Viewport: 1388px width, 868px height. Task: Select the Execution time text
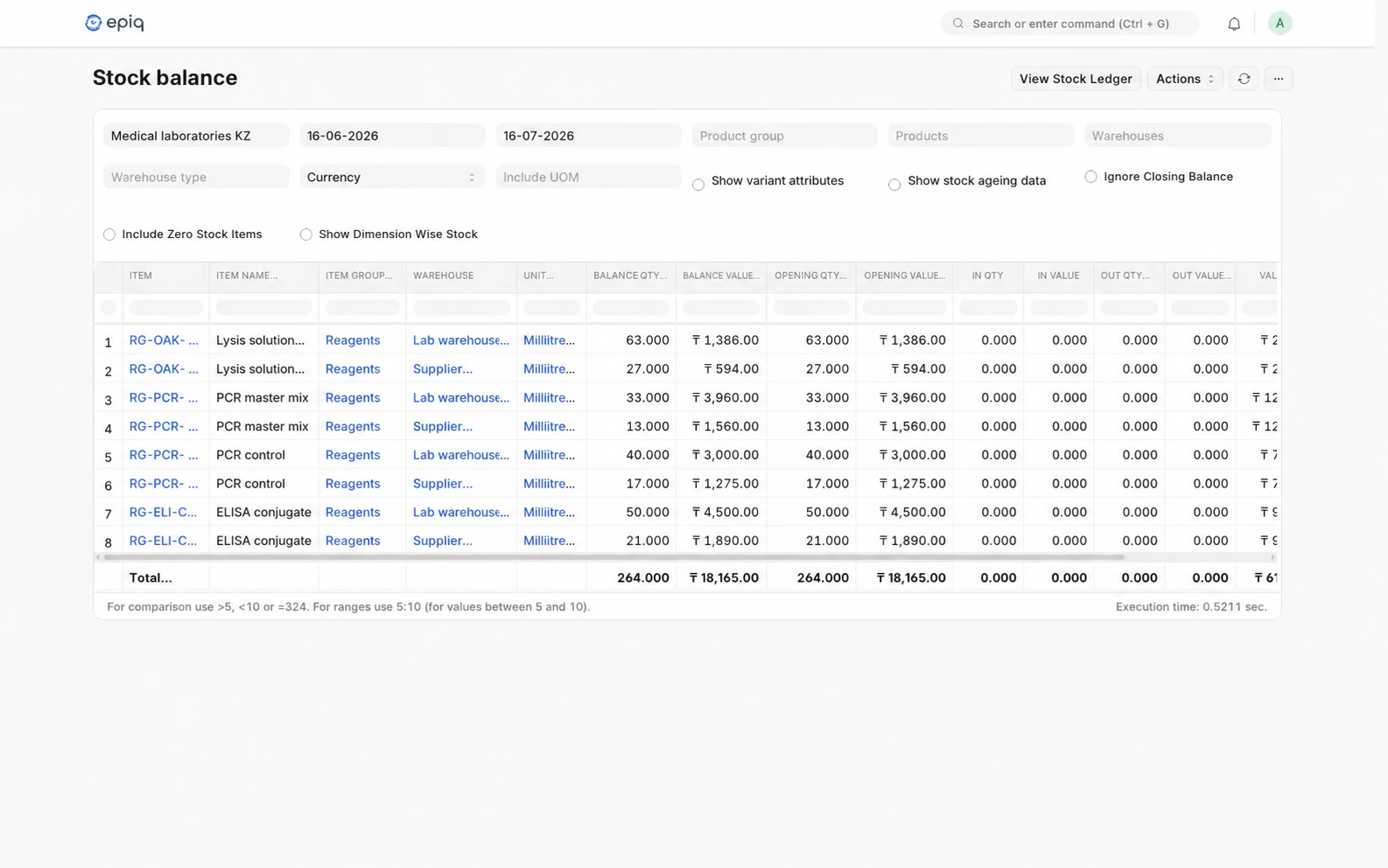point(1191,607)
